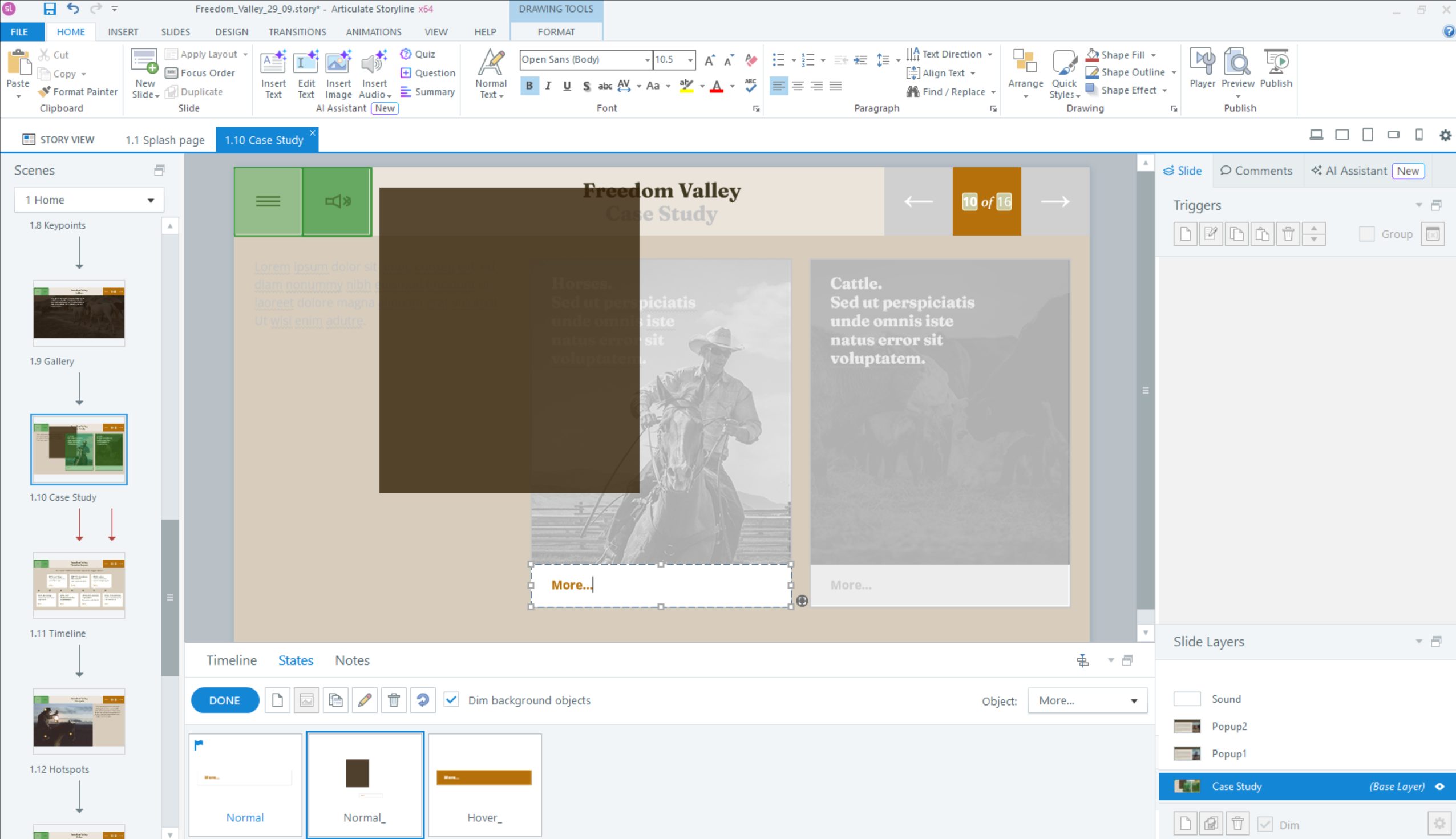The height and width of the screenshot is (839, 1456).
Task: Click the DONE button
Action: pyautogui.click(x=225, y=700)
